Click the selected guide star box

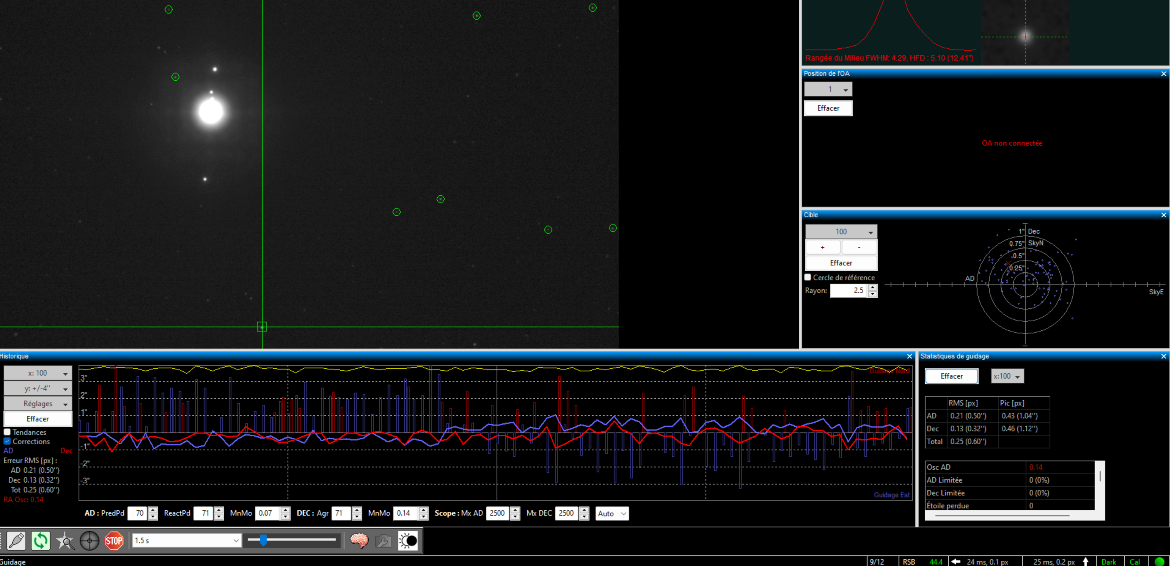[262, 327]
